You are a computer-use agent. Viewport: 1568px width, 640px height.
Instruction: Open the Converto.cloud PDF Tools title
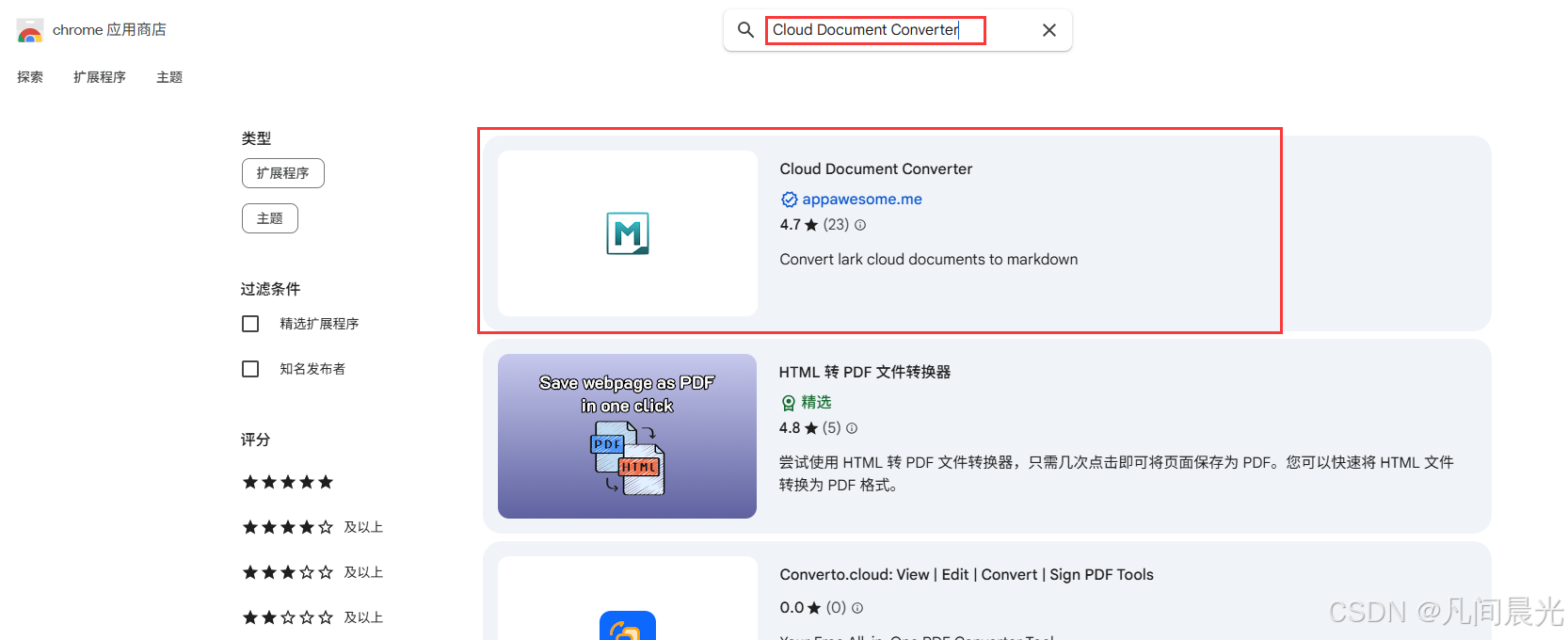967,575
